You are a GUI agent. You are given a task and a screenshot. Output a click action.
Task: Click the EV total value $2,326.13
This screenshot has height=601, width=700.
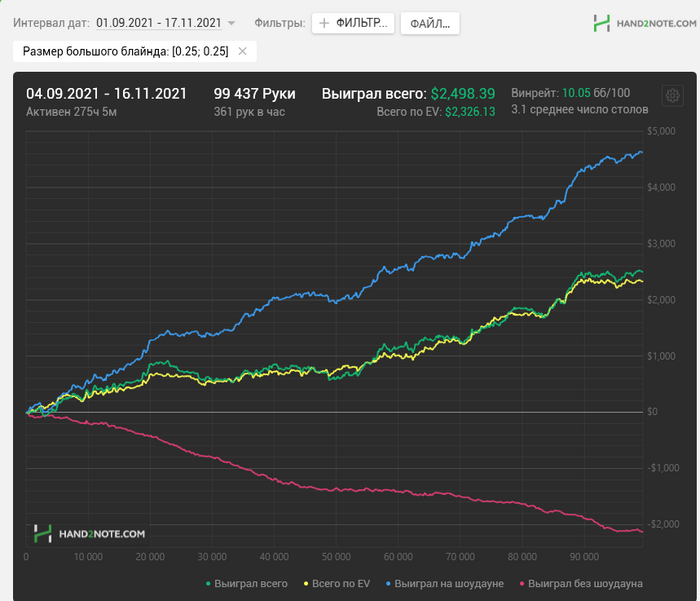[470, 112]
